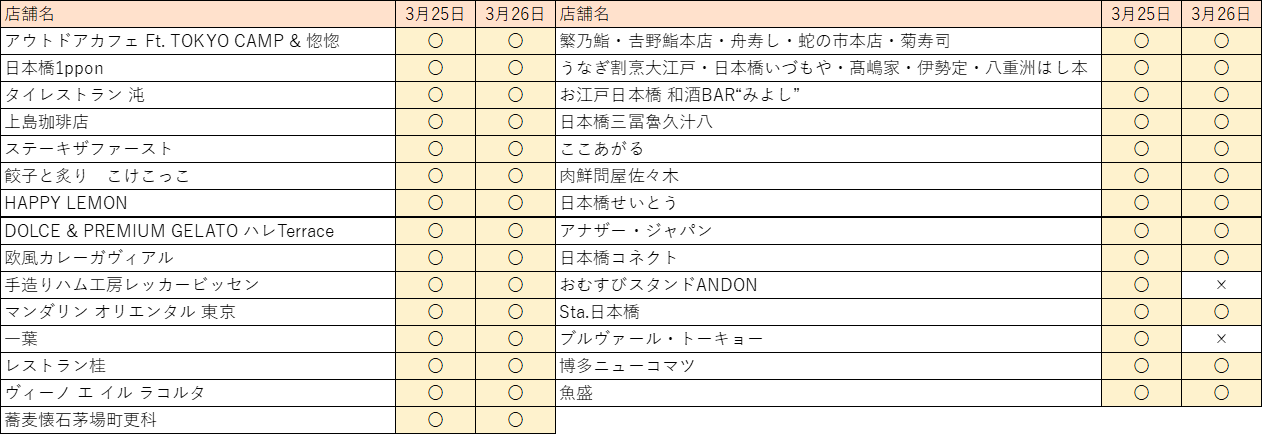Click the 日本橋1ppon store name cell

[x=199, y=68]
